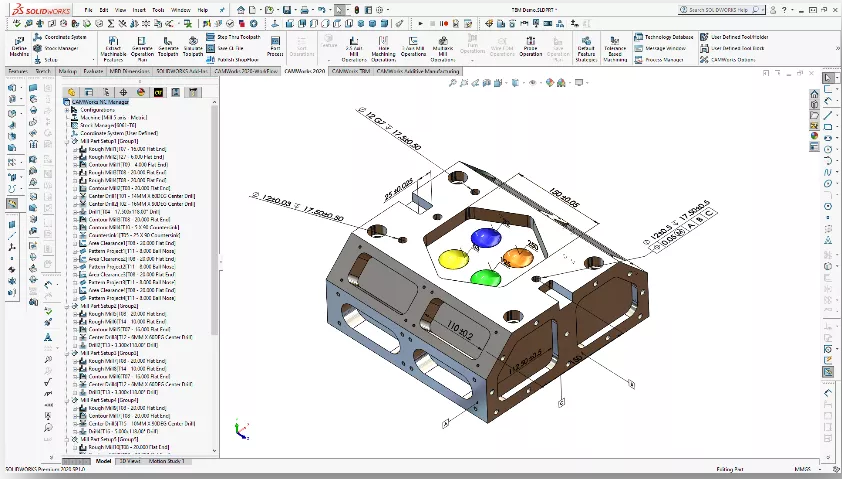
Task: Open the Technology Database
Action: [664, 37]
